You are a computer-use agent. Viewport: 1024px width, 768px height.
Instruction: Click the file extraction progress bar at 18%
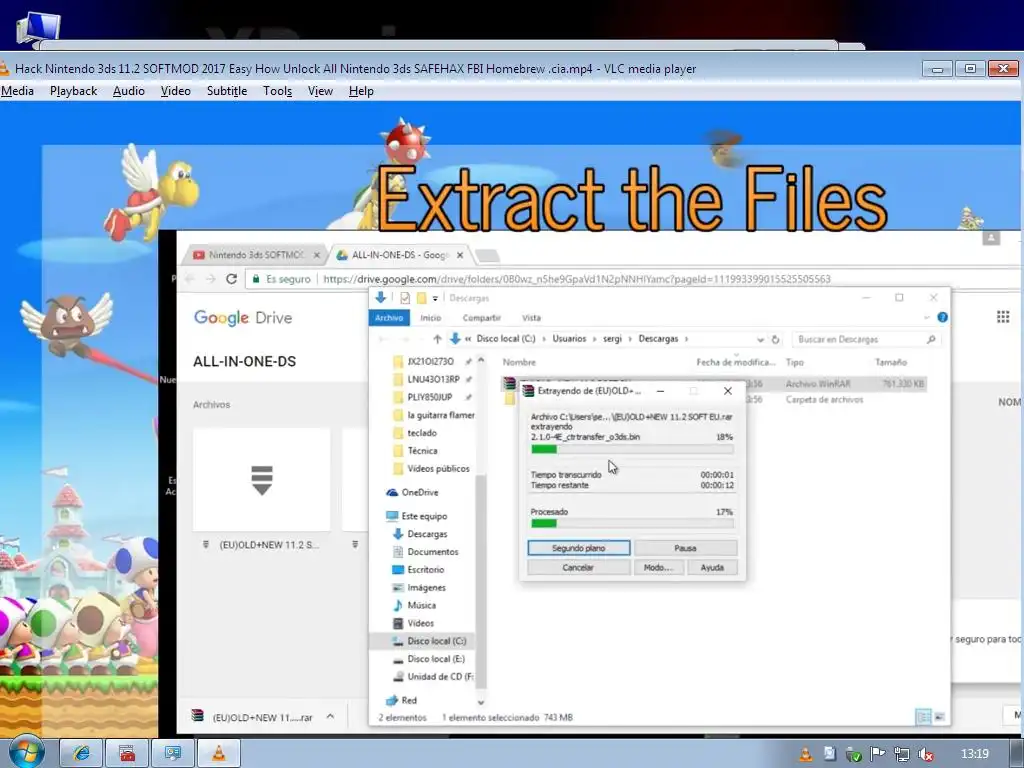[x=632, y=449]
